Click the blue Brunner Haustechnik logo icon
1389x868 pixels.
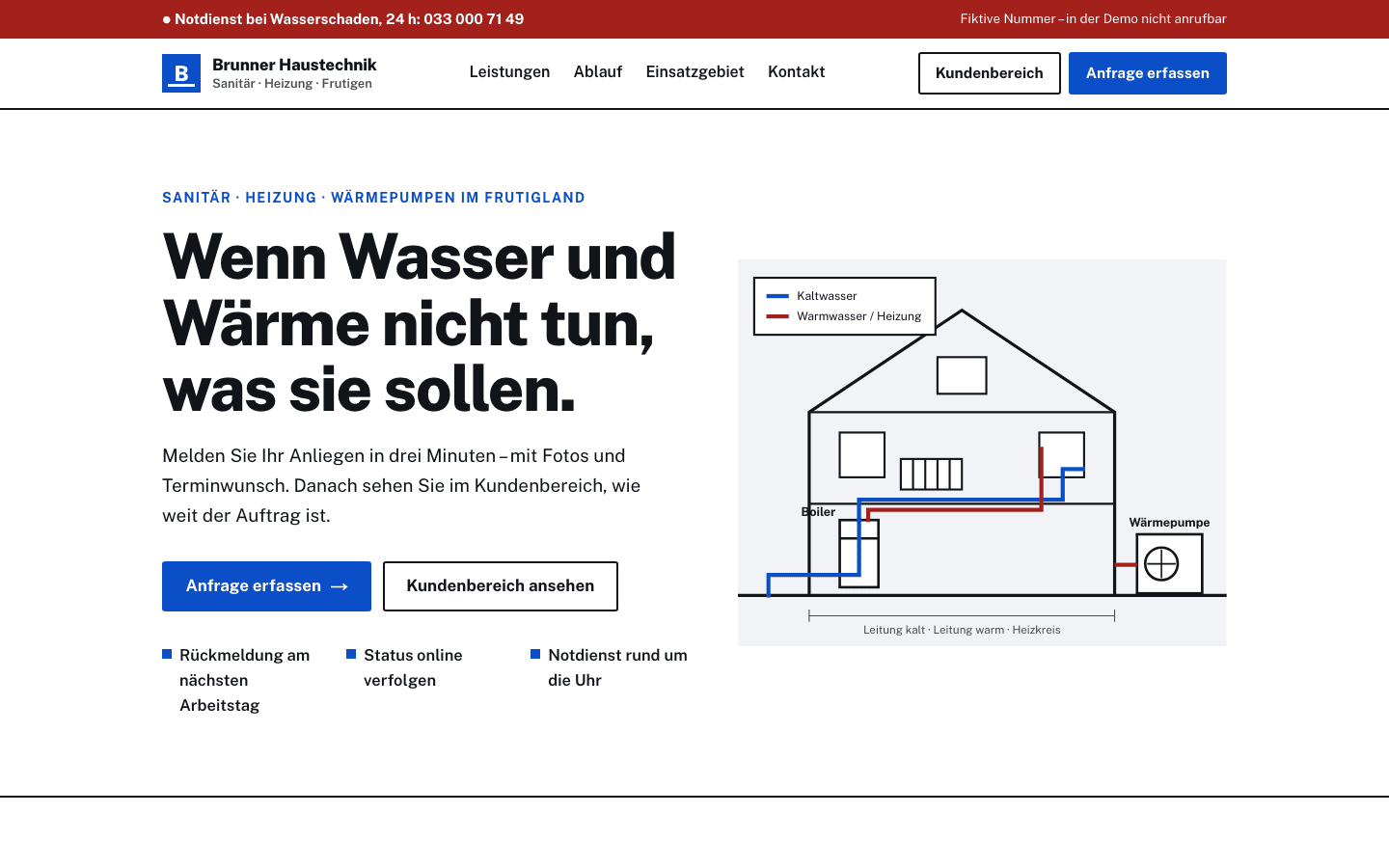[181, 73]
